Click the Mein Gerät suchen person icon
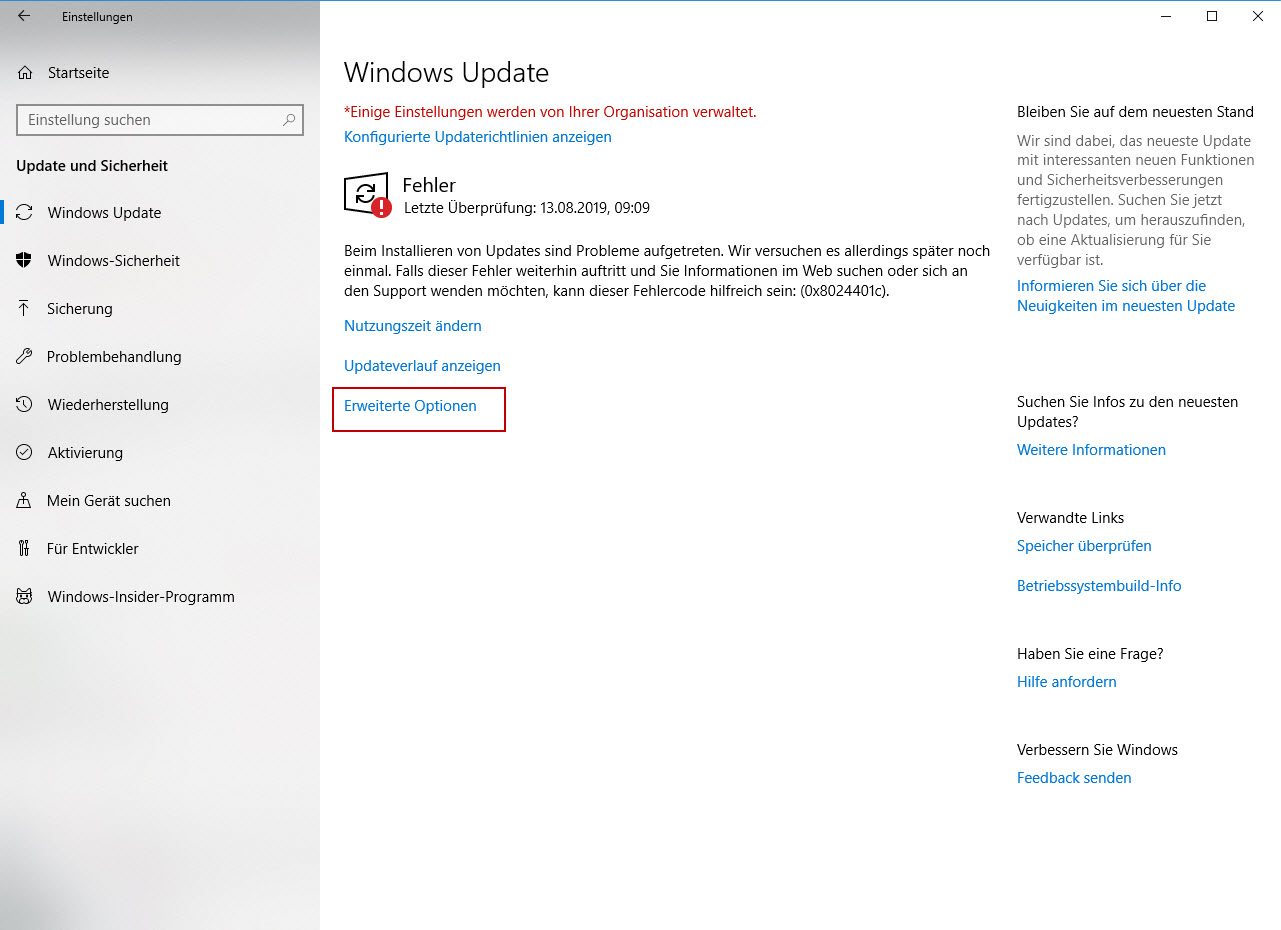The width and height of the screenshot is (1281, 930). coord(25,501)
